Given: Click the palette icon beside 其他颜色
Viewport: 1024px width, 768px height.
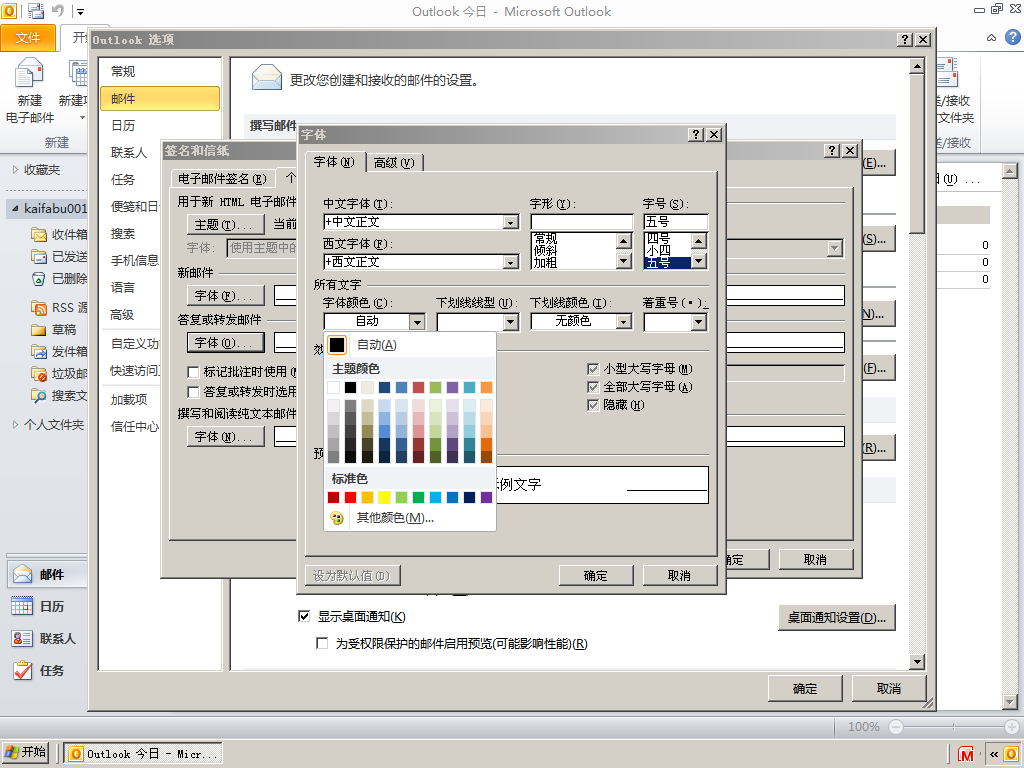Looking at the screenshot, I should (337, 518).
